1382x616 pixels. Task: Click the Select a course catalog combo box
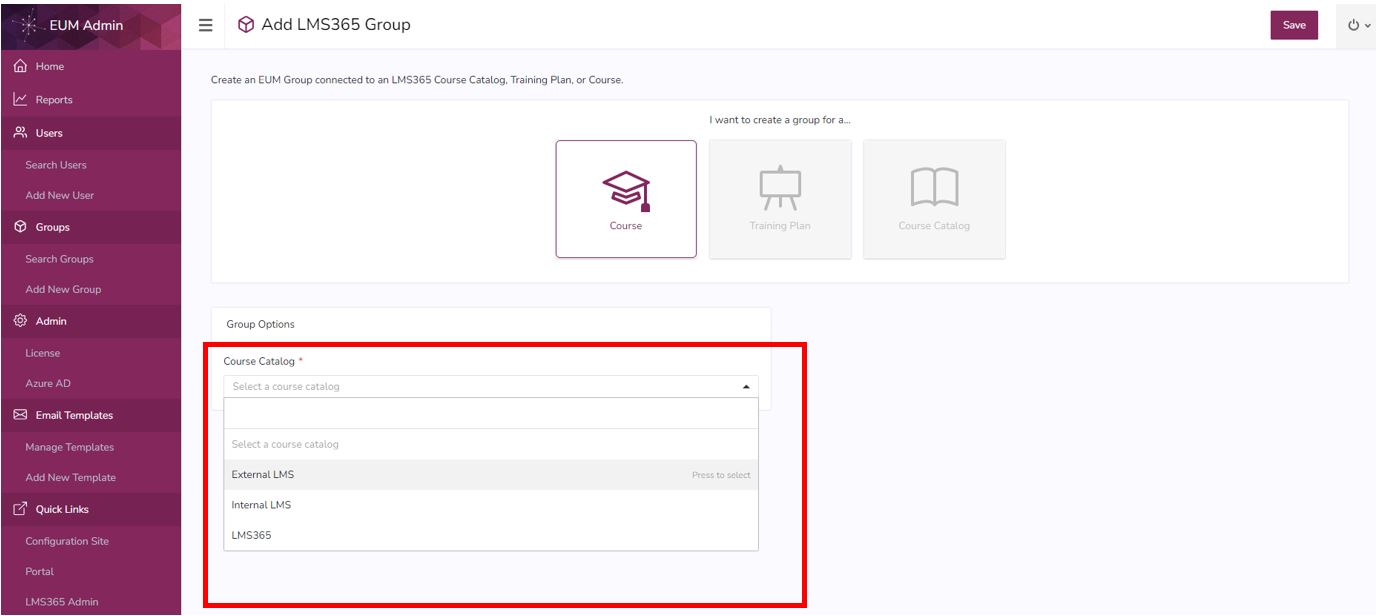click(491, 386)
